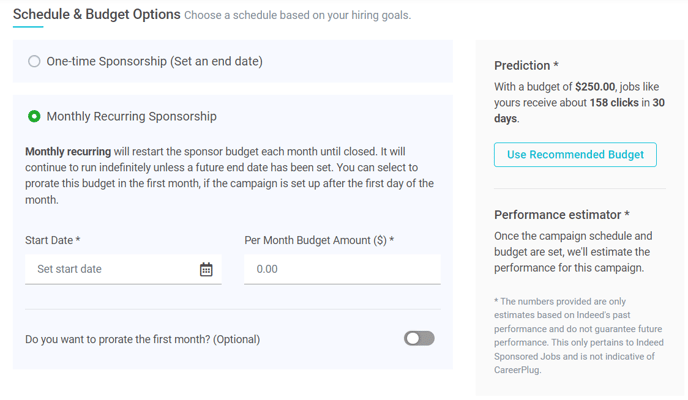
Task: Open the start date calendar picker icon
Action: click(206, 269)
